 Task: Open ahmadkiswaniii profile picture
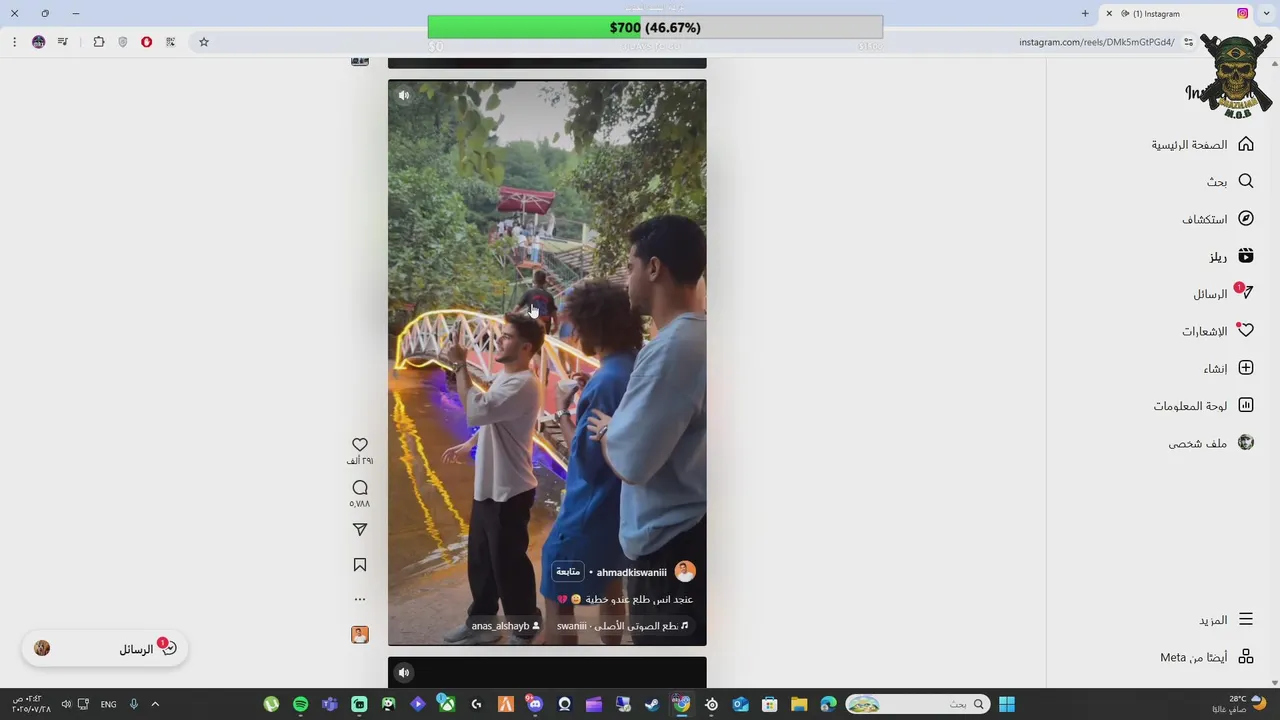tap(685, 572)
